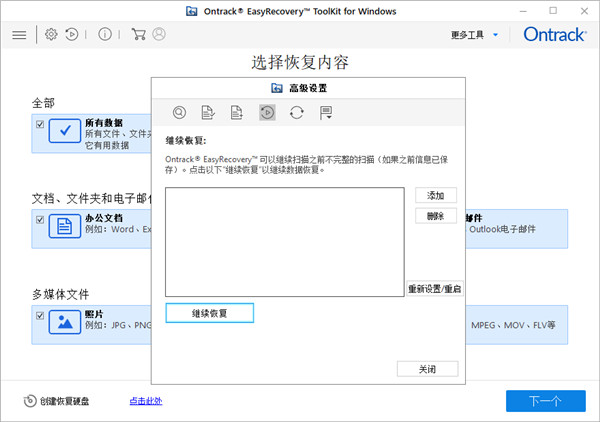Image resolution: width=600 pixels, height=422 pixels.
Task: Select the preview settings icon in the 高级设置 dialog
Action: click(x=179, y=112)
